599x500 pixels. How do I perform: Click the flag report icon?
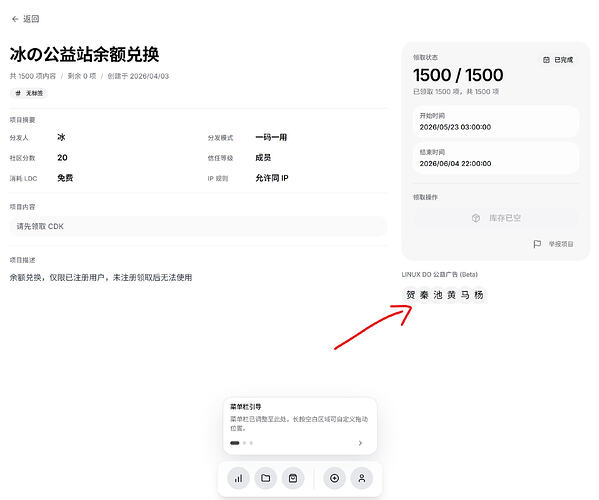coord(537,244)
